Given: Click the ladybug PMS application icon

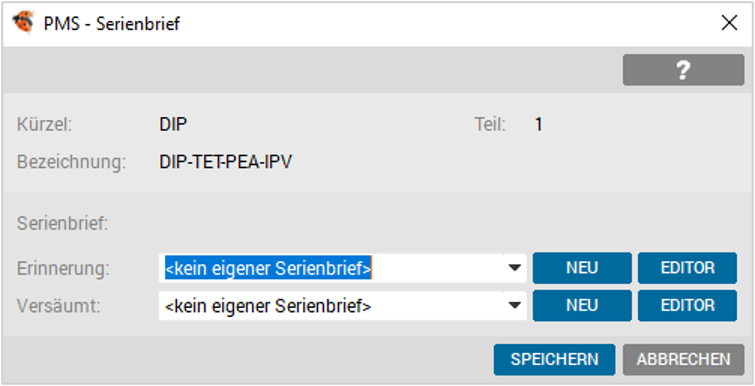Looking at the screenshot, I should click(23, 23).
